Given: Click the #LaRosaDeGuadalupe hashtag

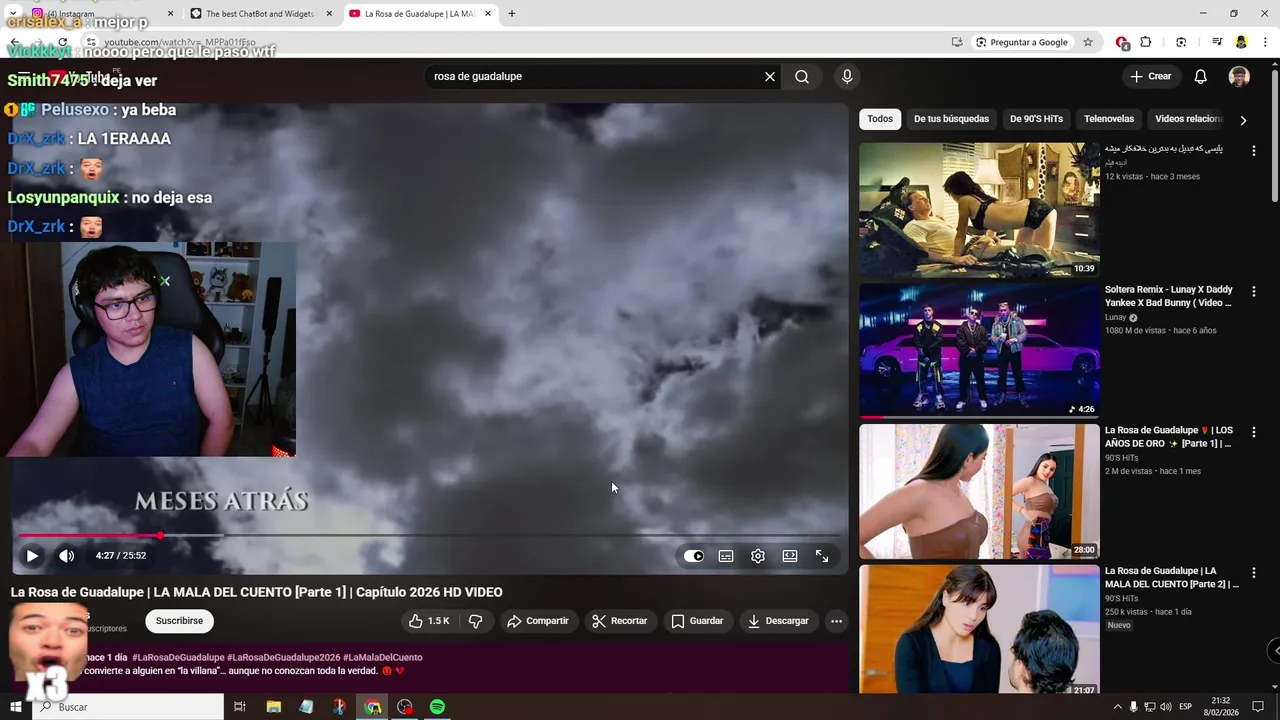Looking at the screenshot, I should tap(178, 657).
